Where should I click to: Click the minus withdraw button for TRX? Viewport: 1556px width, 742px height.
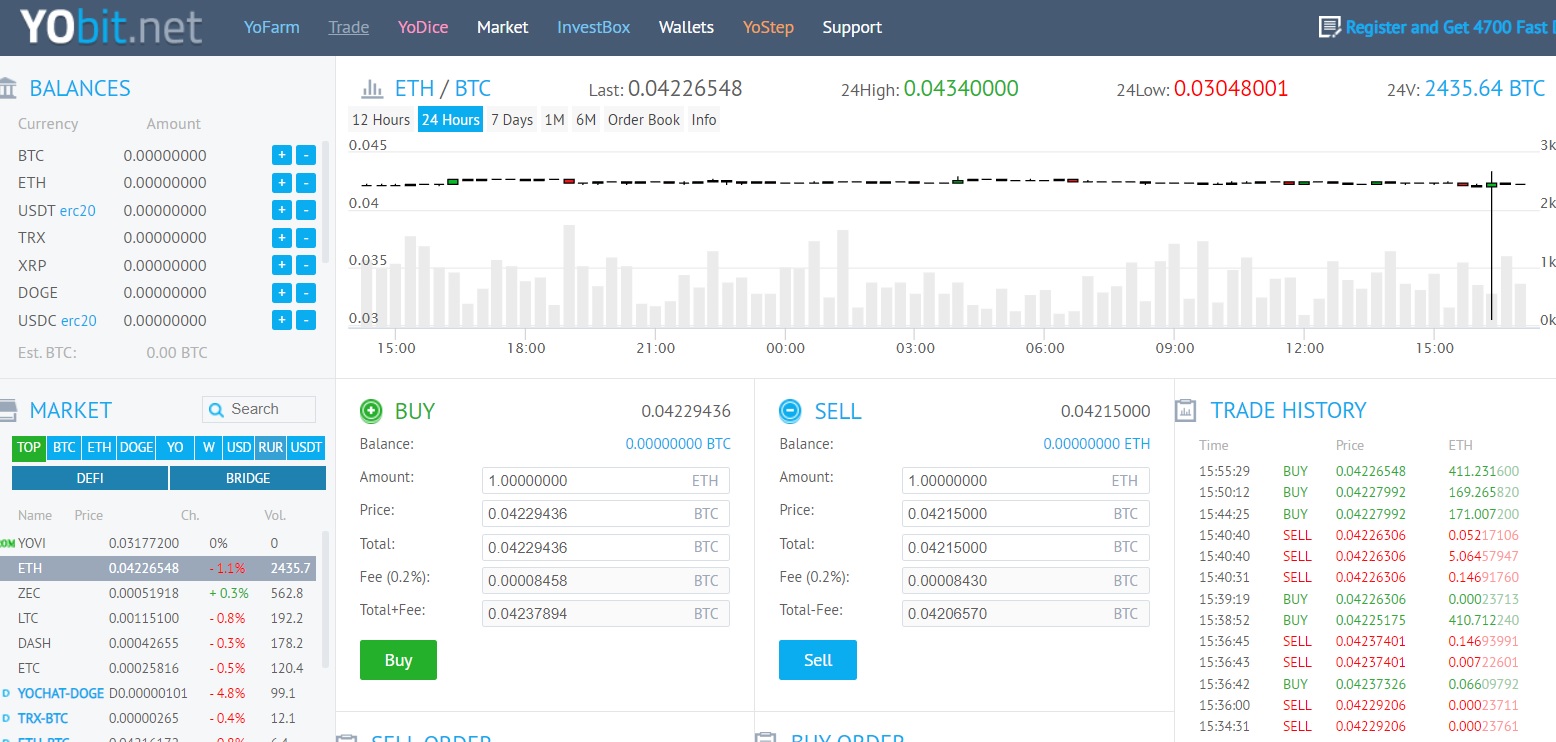click(x=306, y=238)
